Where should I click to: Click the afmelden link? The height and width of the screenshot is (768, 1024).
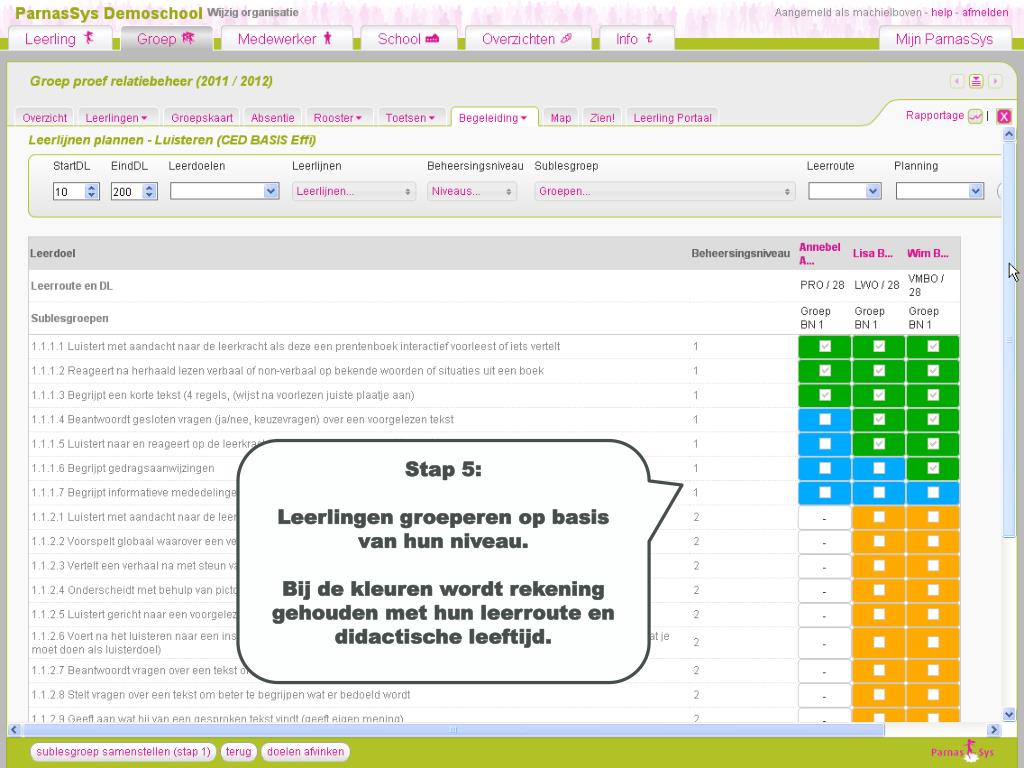(x=985, y=12)
